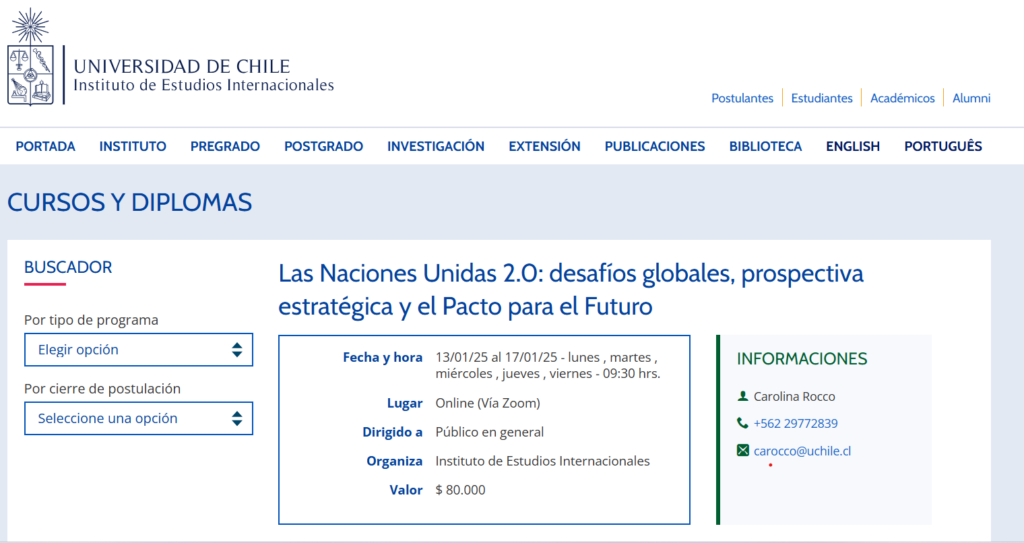The height and width of the screenshot is (543, 1024).
Task: Click the Las Naciones Unidas 2.0 course title
Action: coord(571,289)
